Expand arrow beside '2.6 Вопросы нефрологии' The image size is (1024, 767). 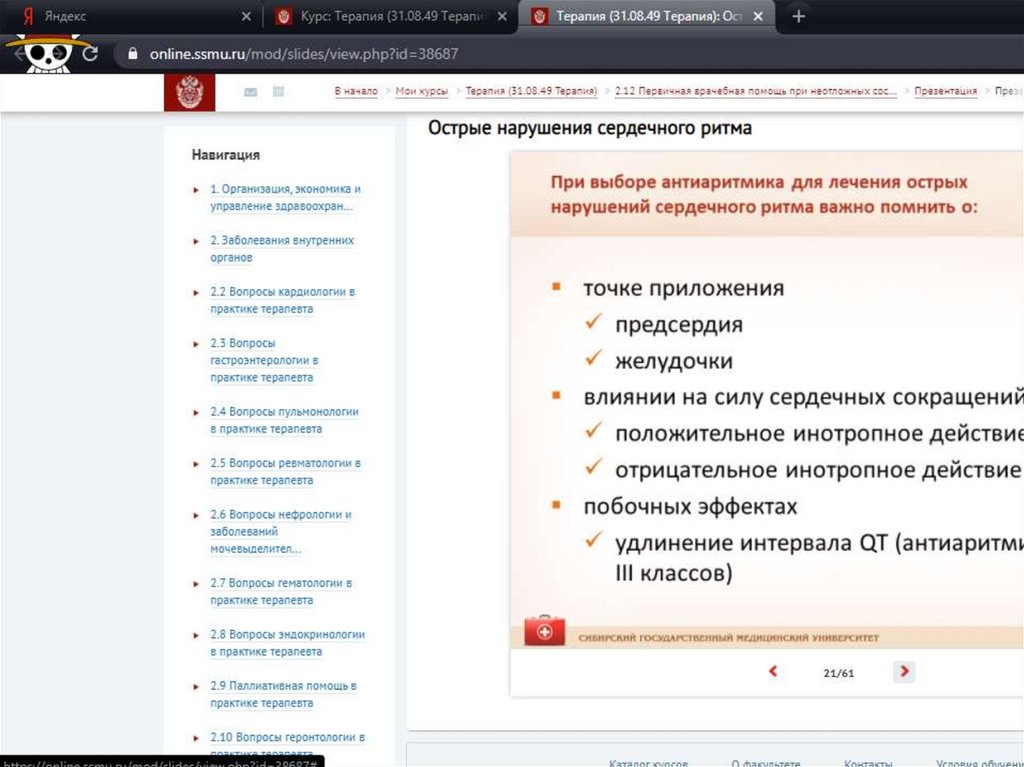coord(196,515)
